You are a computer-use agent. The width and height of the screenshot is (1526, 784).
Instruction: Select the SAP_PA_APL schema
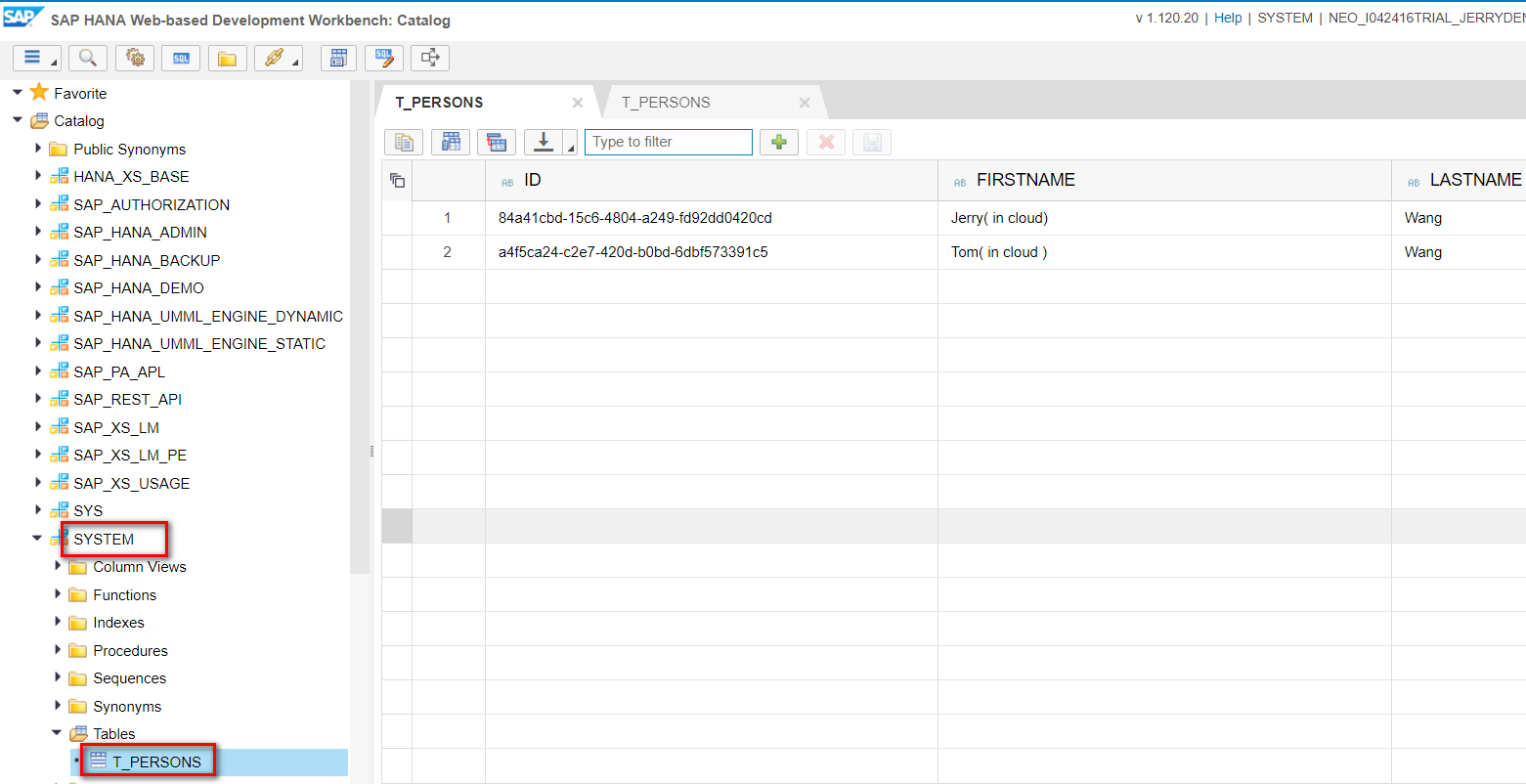tap(119, 371)
